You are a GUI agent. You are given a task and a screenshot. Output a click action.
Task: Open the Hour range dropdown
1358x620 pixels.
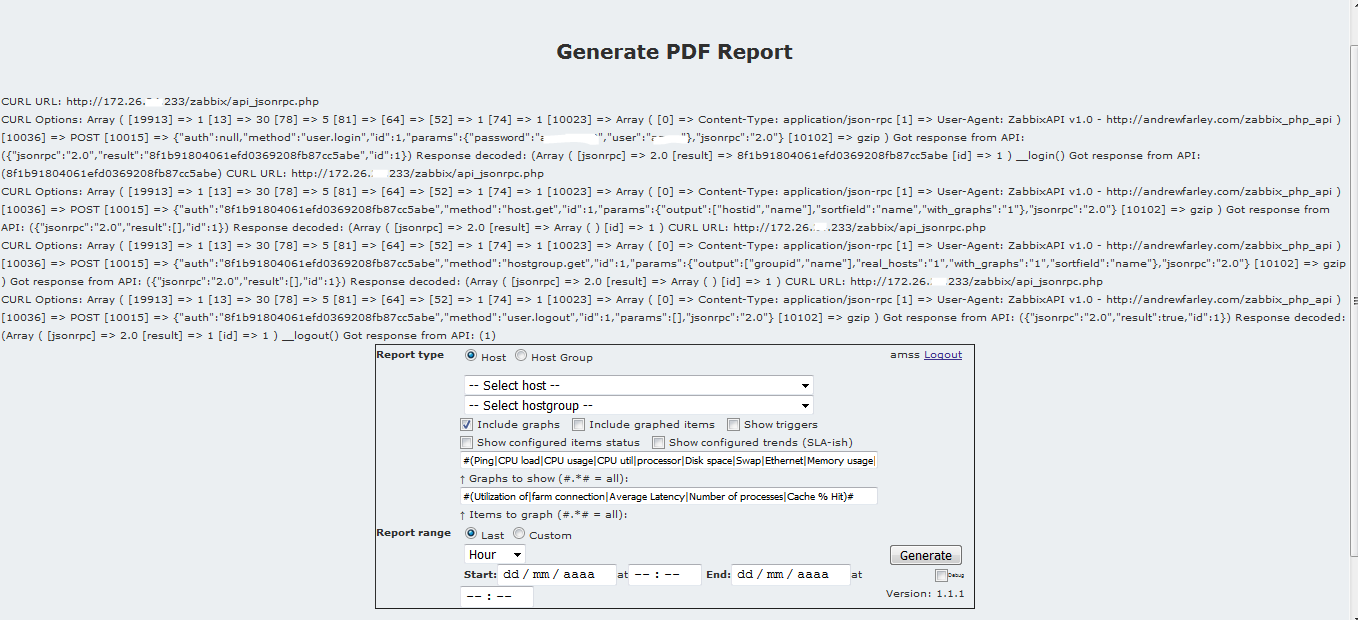pyautogui.click(x=495, y=554)
